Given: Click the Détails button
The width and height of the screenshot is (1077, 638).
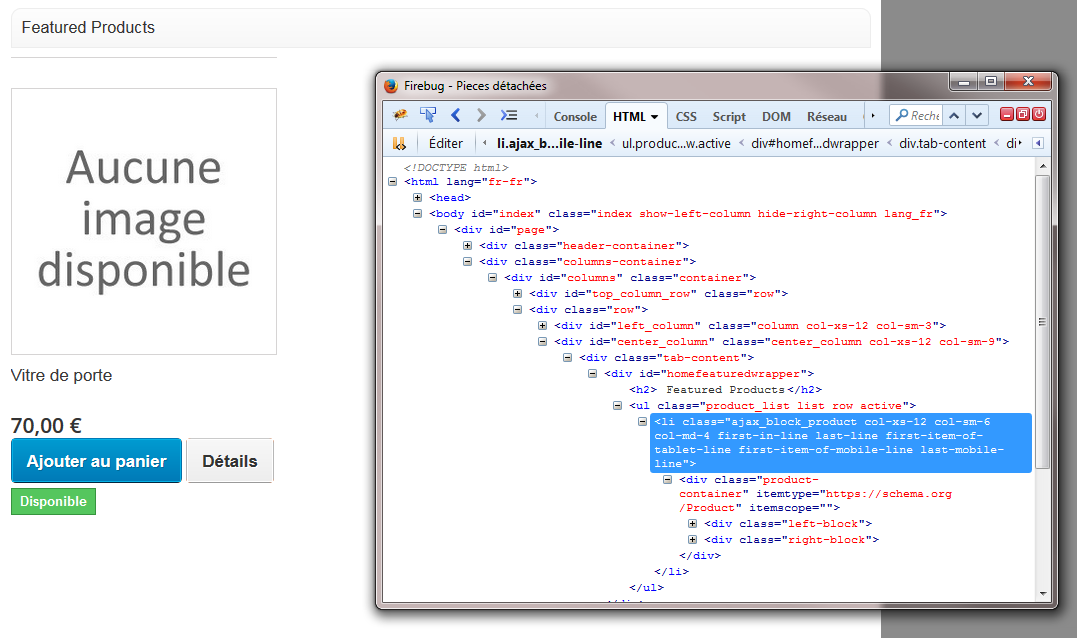Looking at the screenshot, I should coord(230,461).
